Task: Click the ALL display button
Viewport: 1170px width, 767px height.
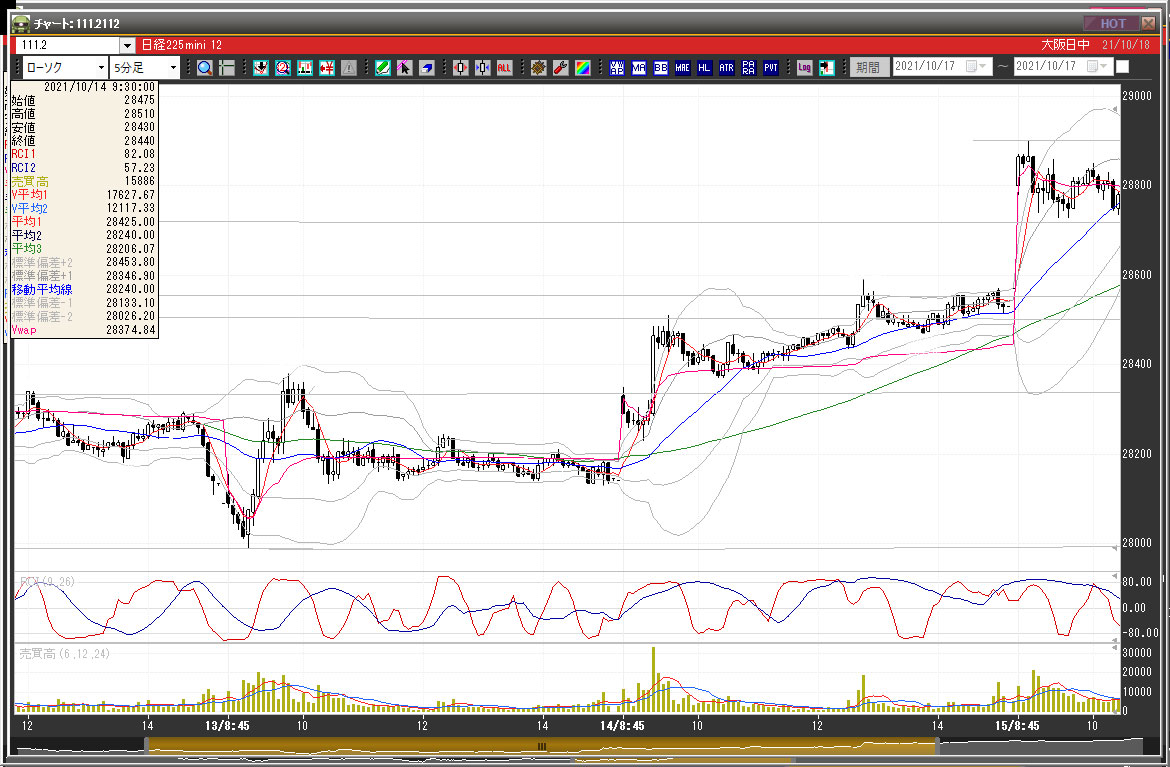Action: coord(504,68)
